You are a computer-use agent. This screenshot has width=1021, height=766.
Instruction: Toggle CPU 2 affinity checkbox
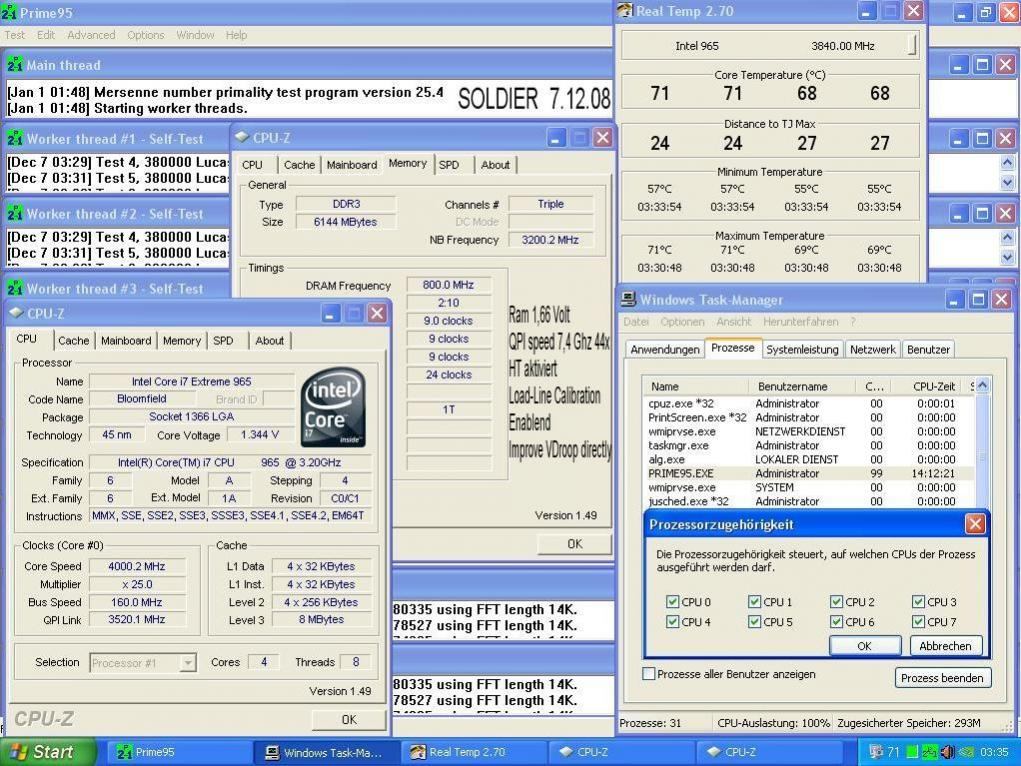pyautogui.click(x=837, y=602)
